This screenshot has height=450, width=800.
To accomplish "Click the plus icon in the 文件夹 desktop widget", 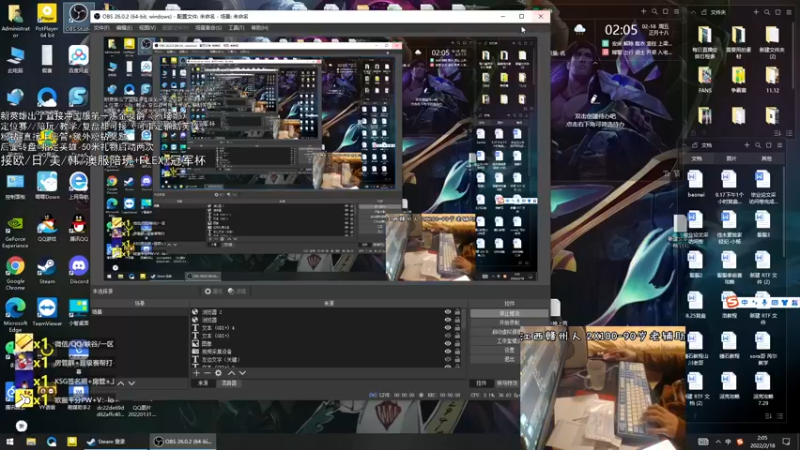I will point(756,12).
